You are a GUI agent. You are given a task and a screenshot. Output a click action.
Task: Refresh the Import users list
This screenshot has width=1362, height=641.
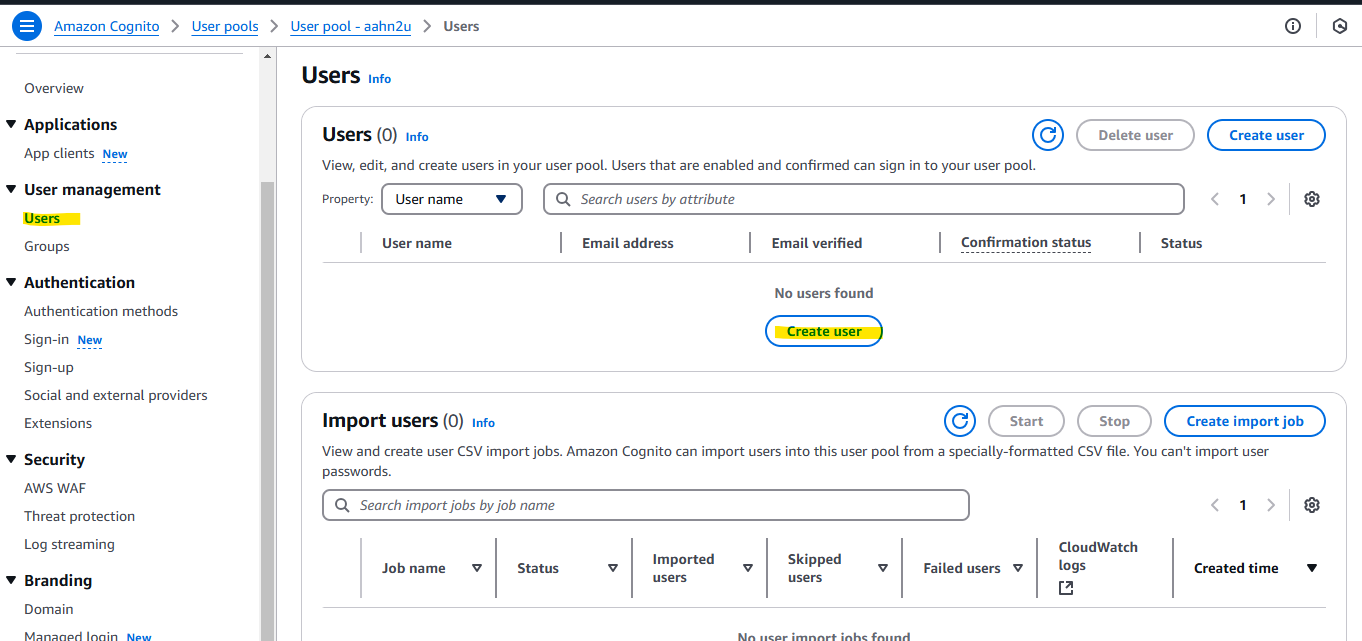[960, 421]
